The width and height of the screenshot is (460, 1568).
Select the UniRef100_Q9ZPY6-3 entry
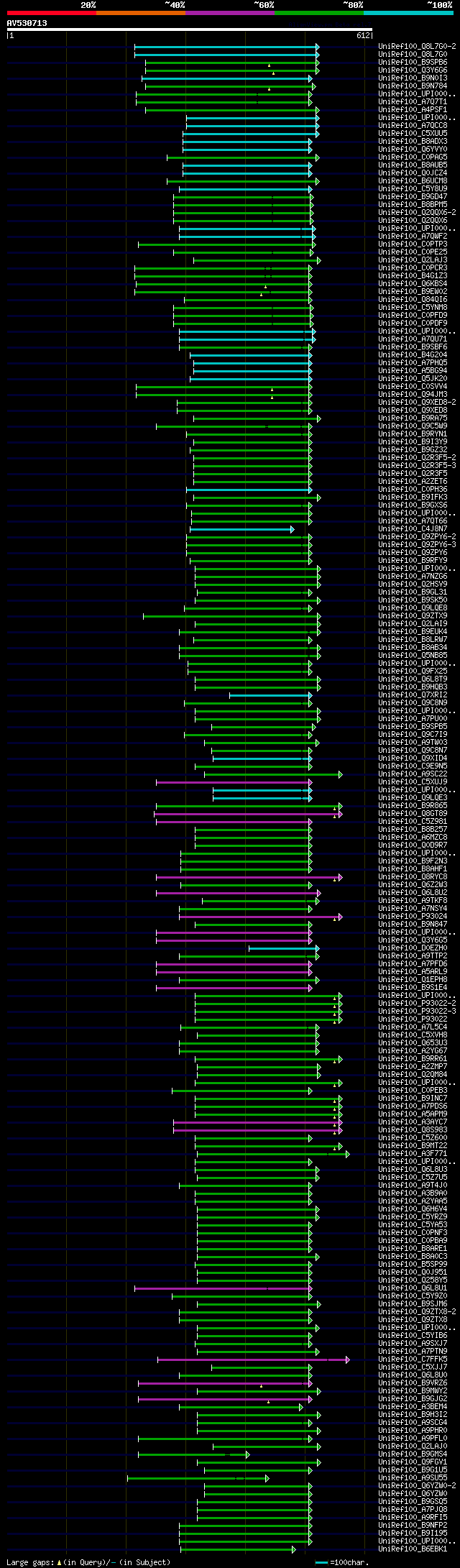tap(417, 544)
